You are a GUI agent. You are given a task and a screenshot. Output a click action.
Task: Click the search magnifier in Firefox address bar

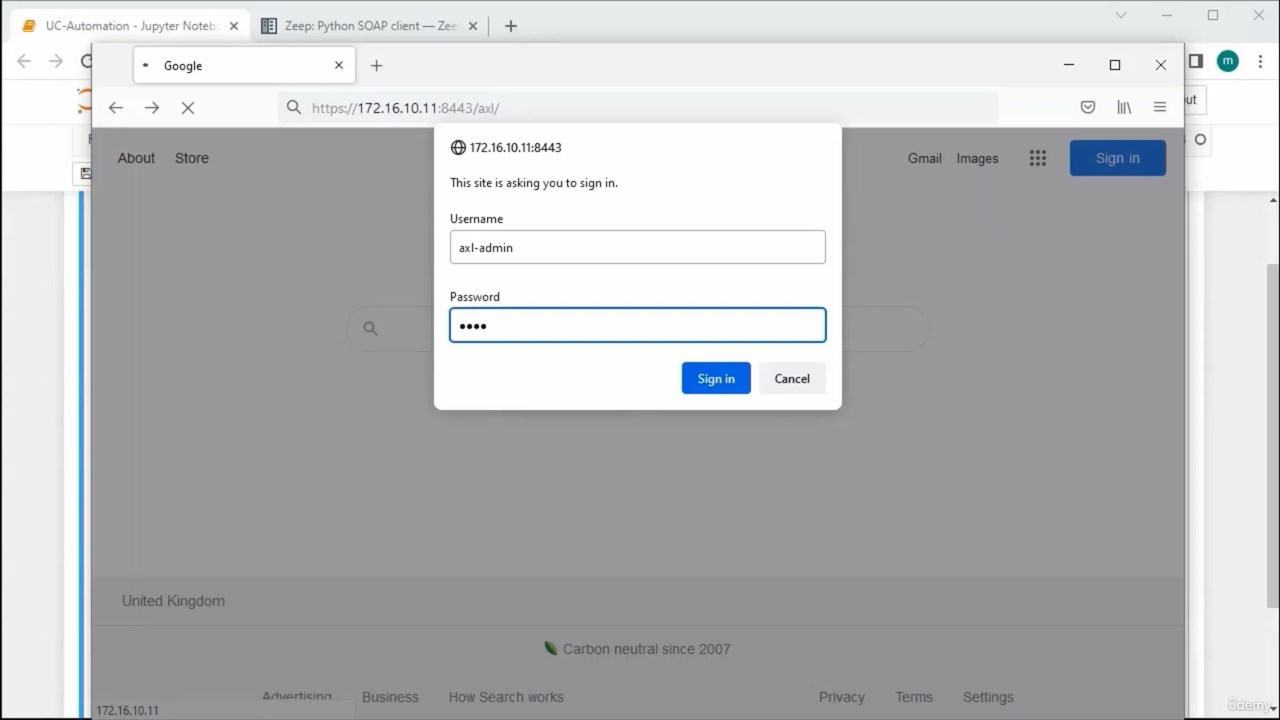coord(293,107)
